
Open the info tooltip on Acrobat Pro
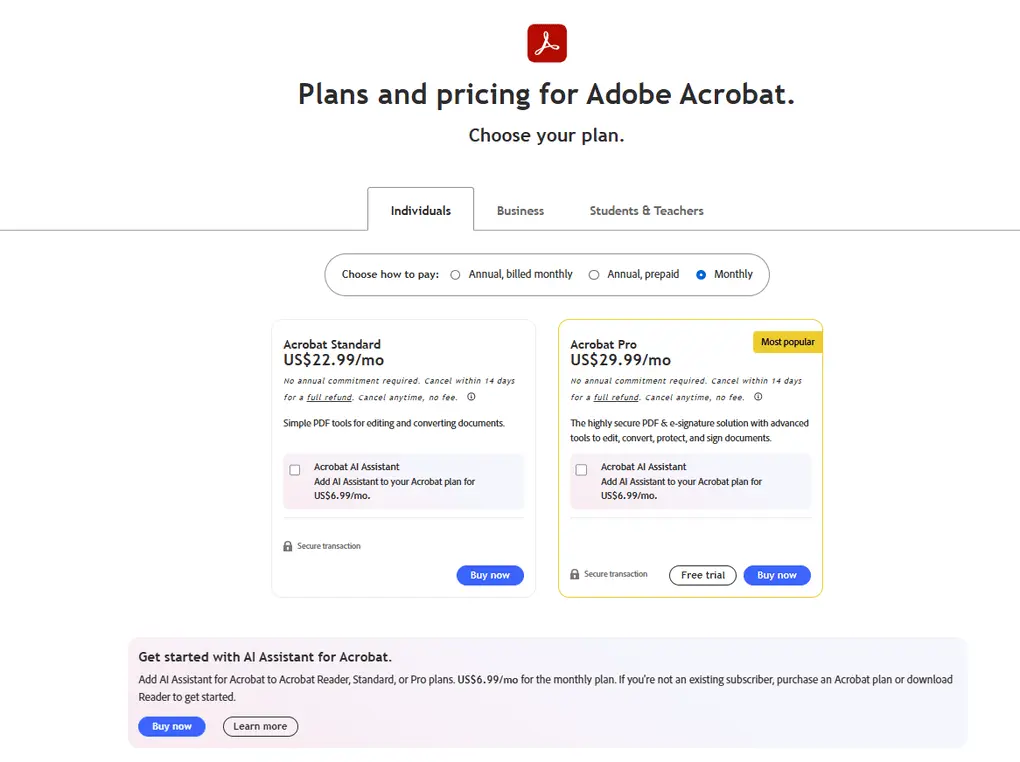tap(757, 395)
